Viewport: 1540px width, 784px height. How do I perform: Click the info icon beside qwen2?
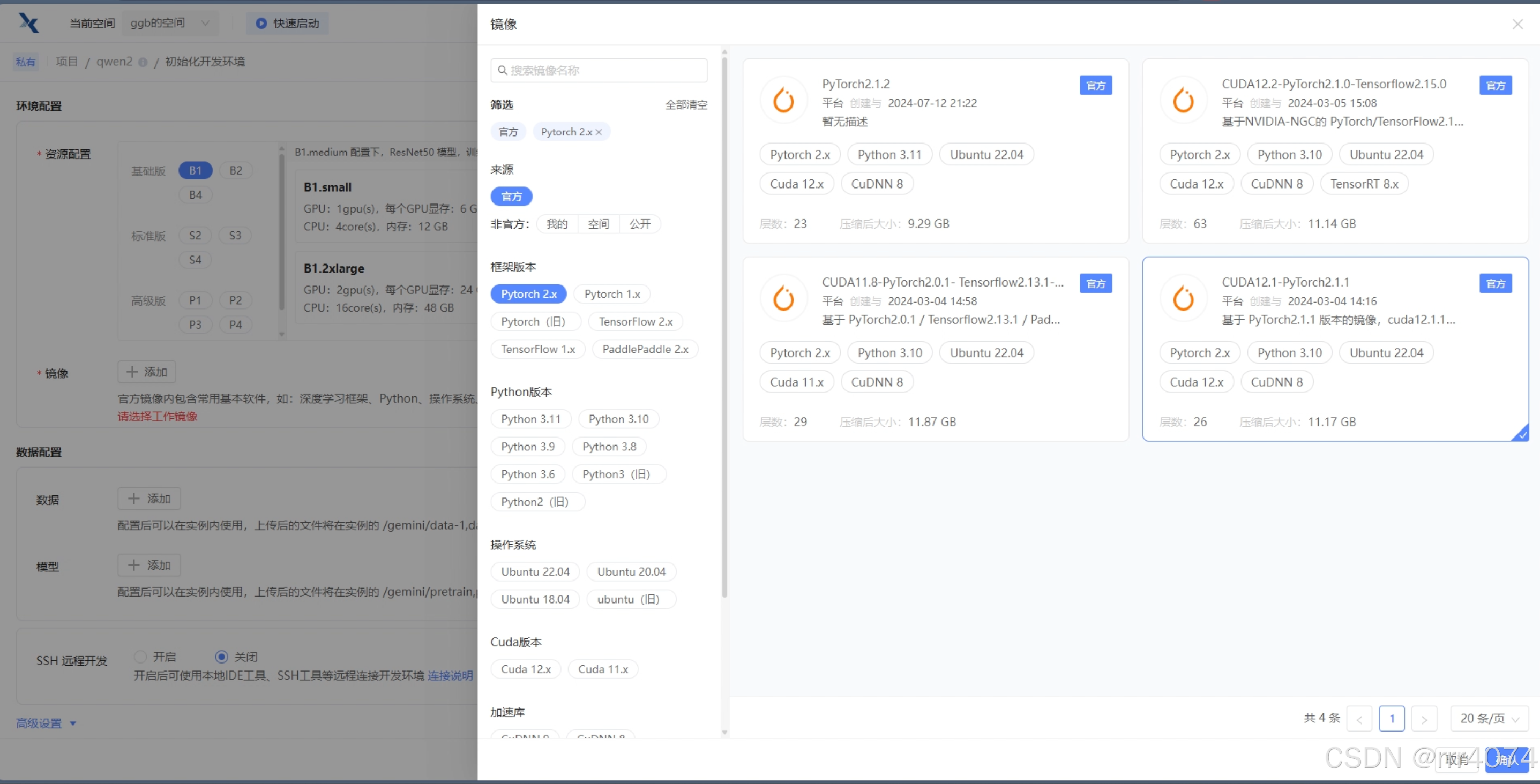click(143, 62)
